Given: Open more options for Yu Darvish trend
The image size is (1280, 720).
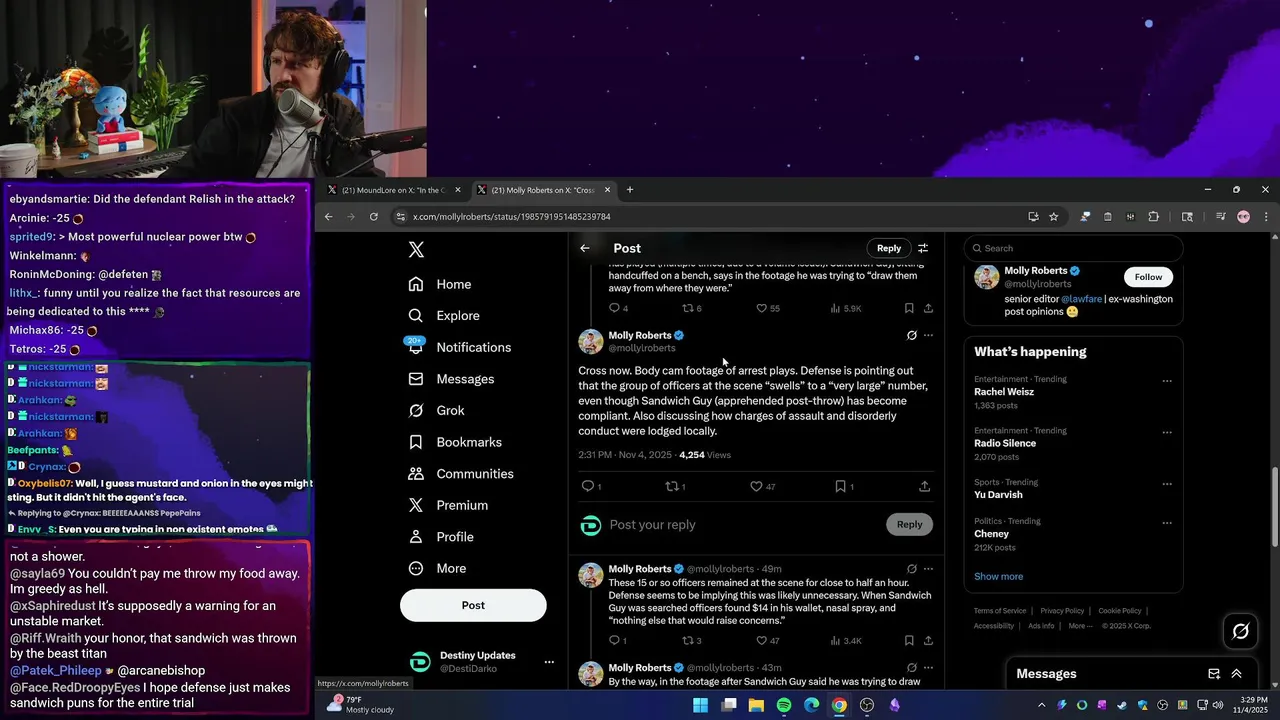Looking at the screenshot, I should 1167,484.
